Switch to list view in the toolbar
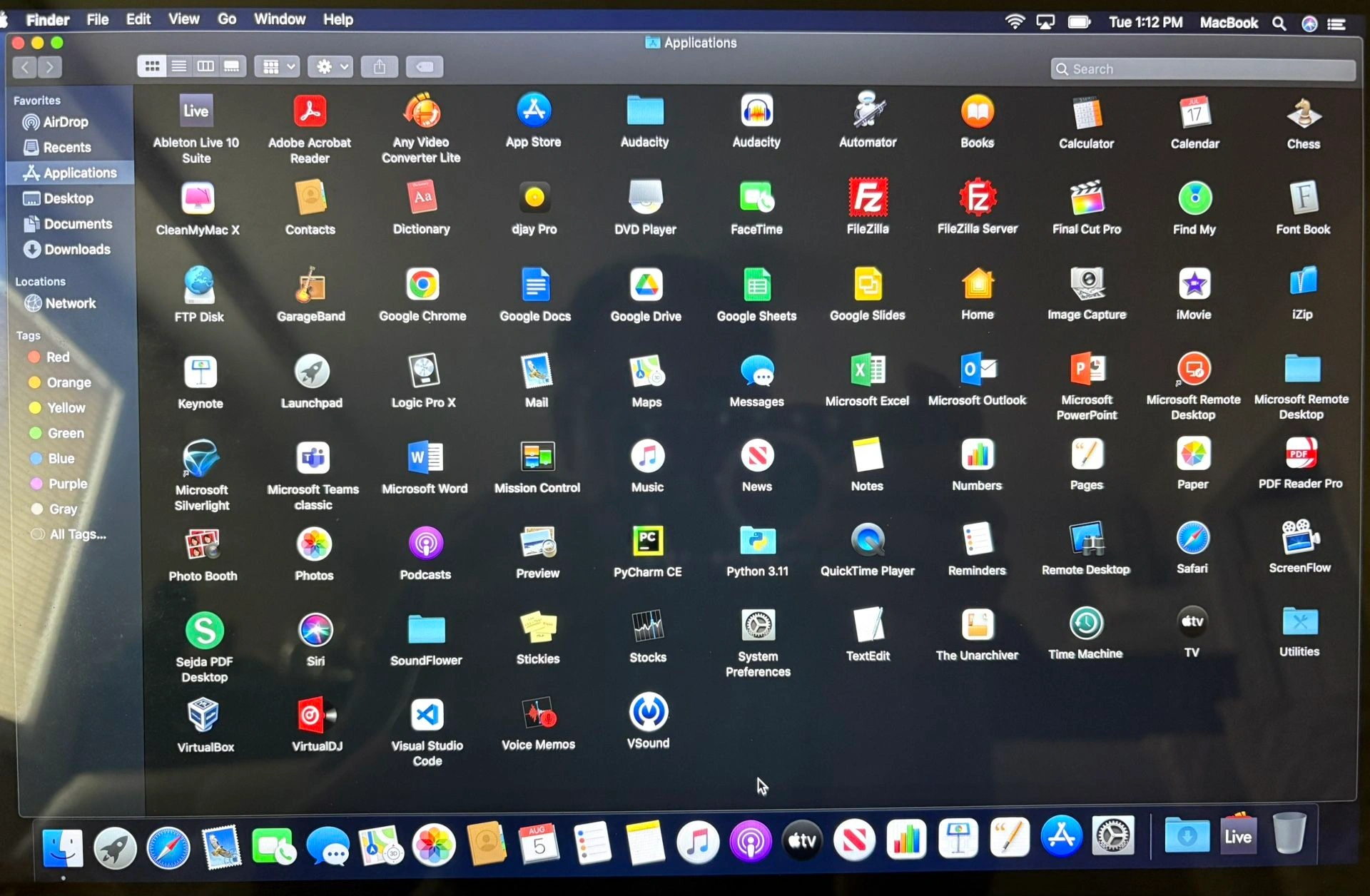 178,66
